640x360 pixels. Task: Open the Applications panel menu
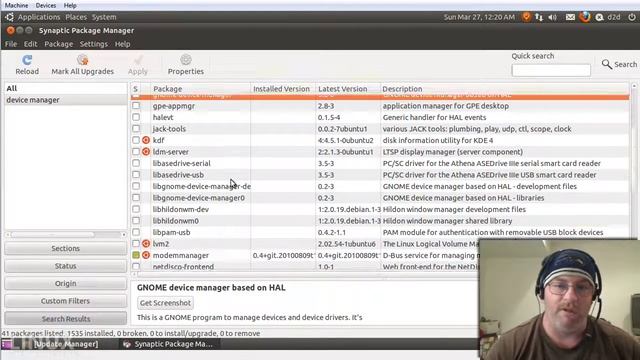click(x=39, y=17)
